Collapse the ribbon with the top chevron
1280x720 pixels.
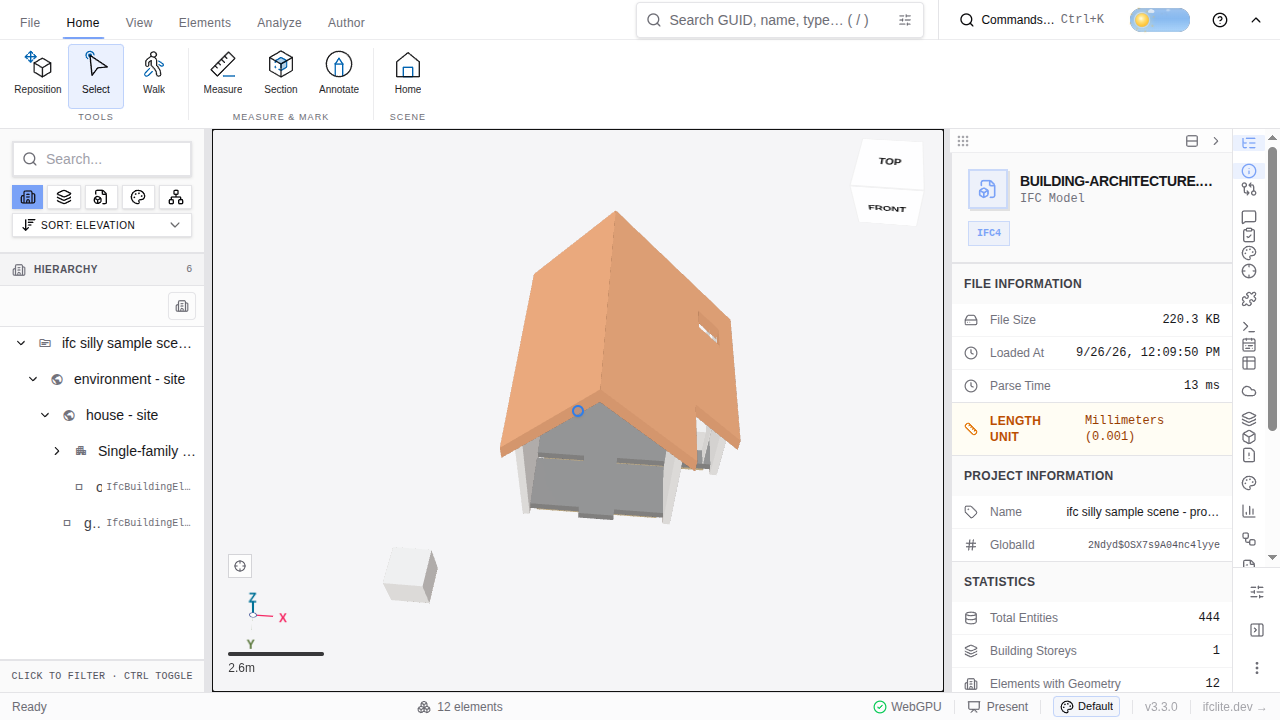pyautogui.click(x=1256, y=20)
